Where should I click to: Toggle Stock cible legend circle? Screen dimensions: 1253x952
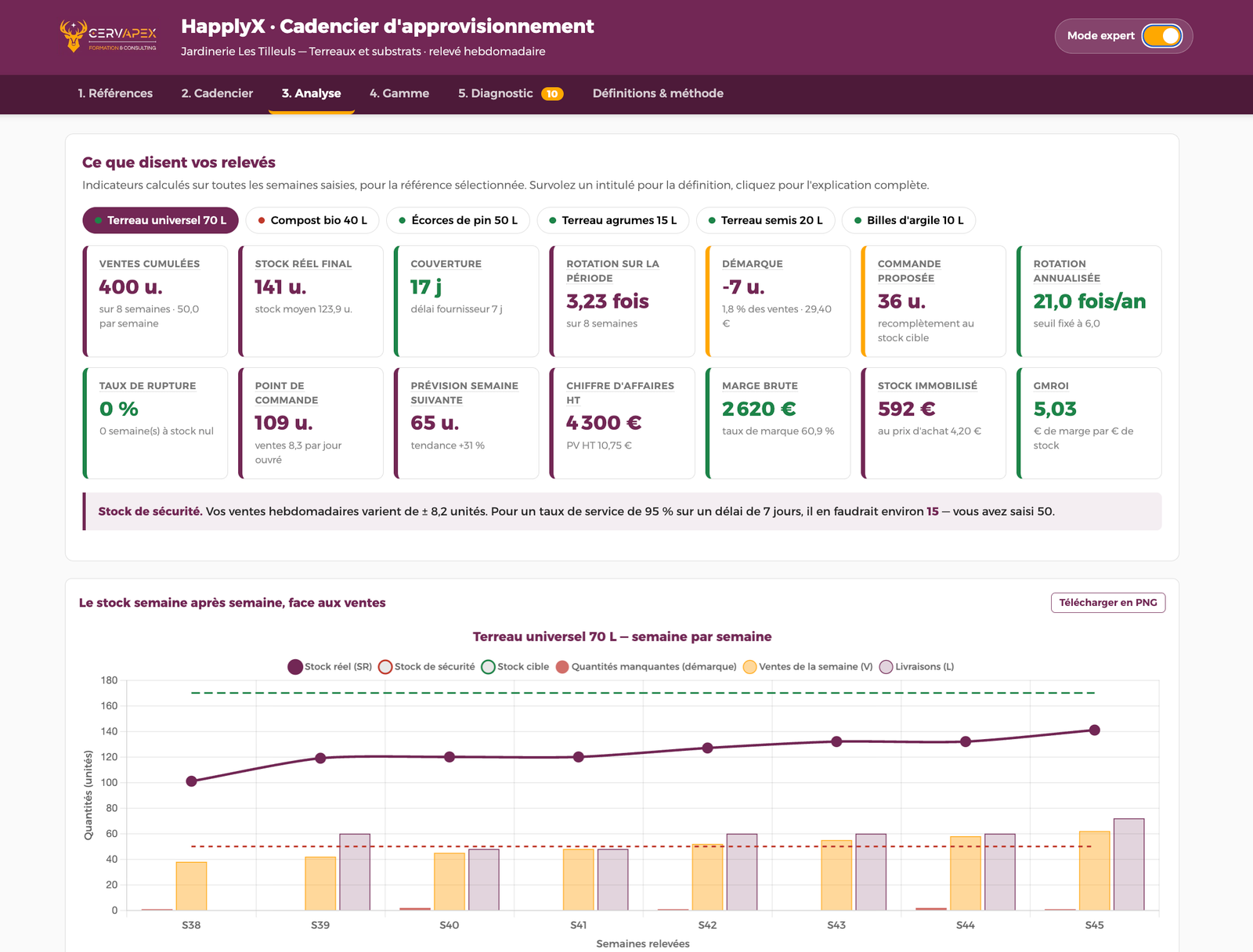tap(488, 667)
